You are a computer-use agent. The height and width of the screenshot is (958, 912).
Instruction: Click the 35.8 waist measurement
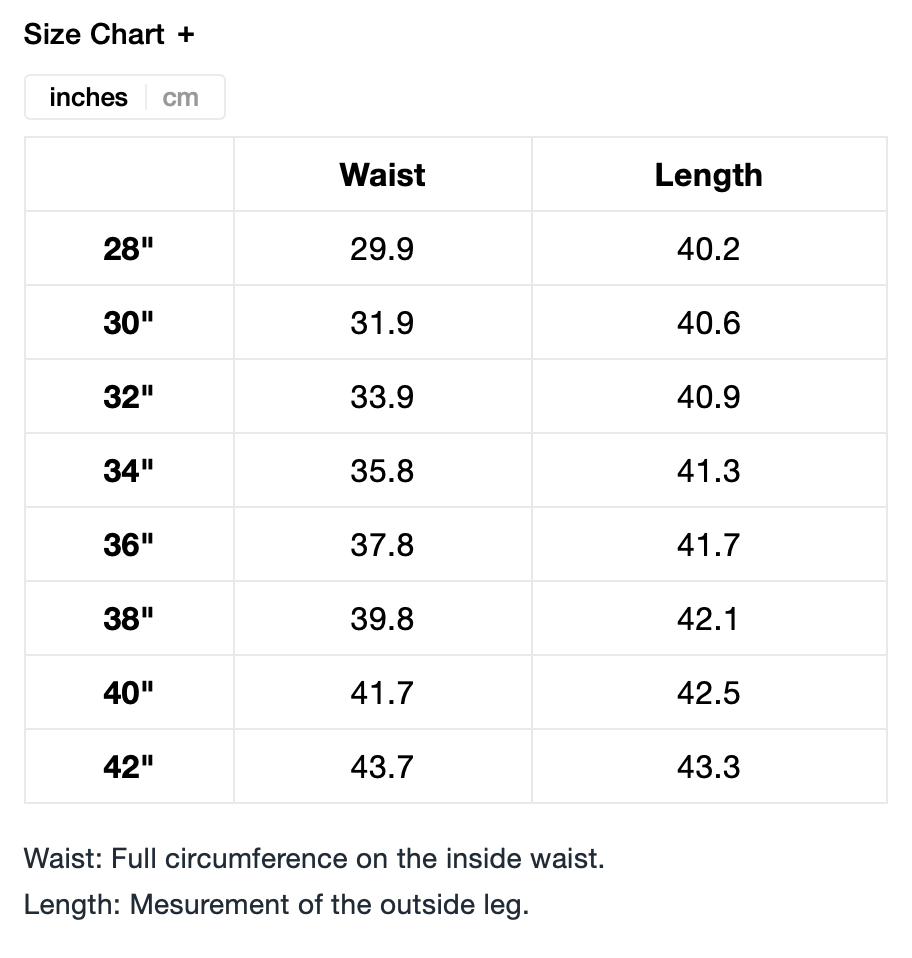[x=382, y=471]
